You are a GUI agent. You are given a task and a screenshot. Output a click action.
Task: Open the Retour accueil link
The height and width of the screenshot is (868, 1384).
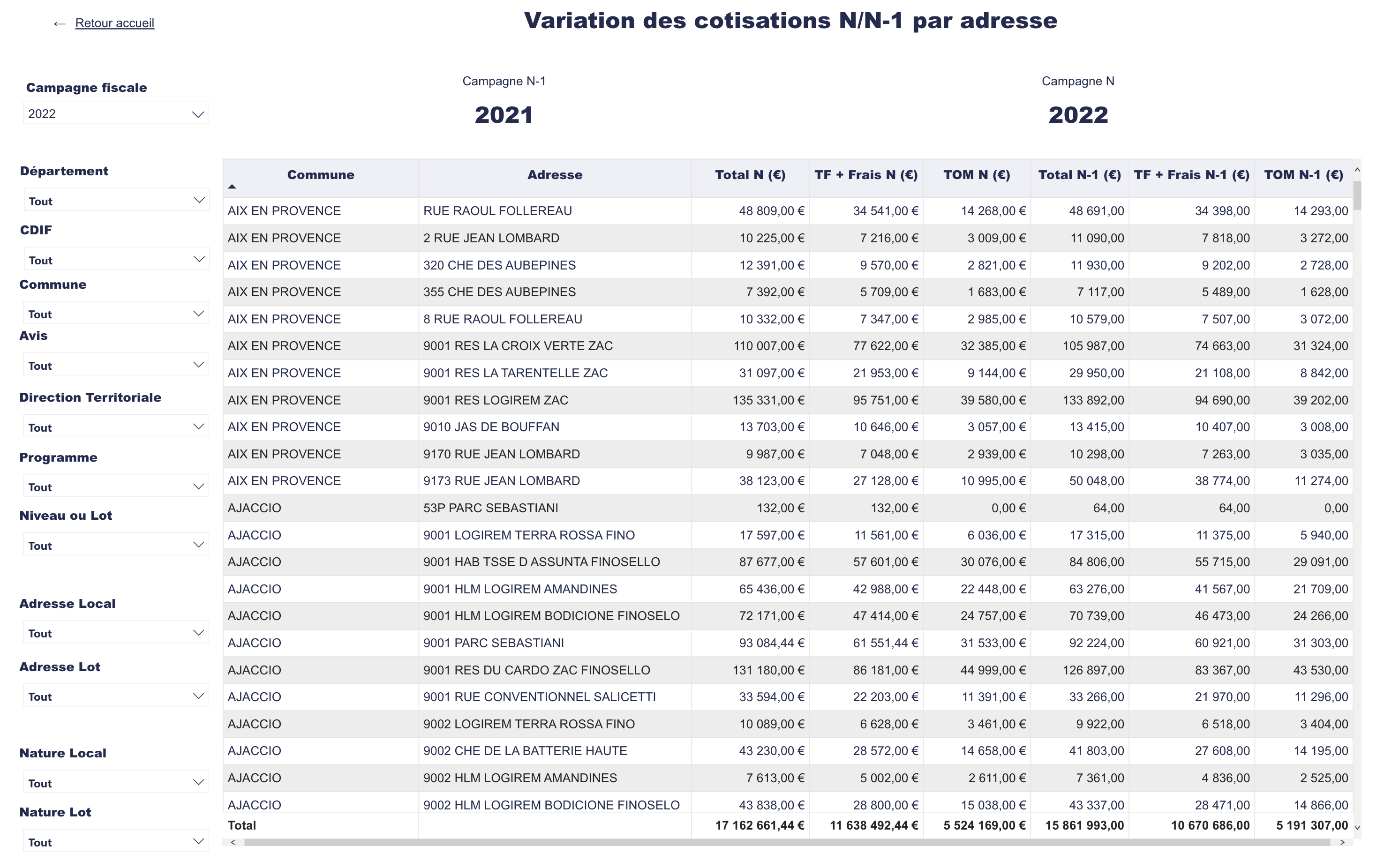[x=114, y=23]
